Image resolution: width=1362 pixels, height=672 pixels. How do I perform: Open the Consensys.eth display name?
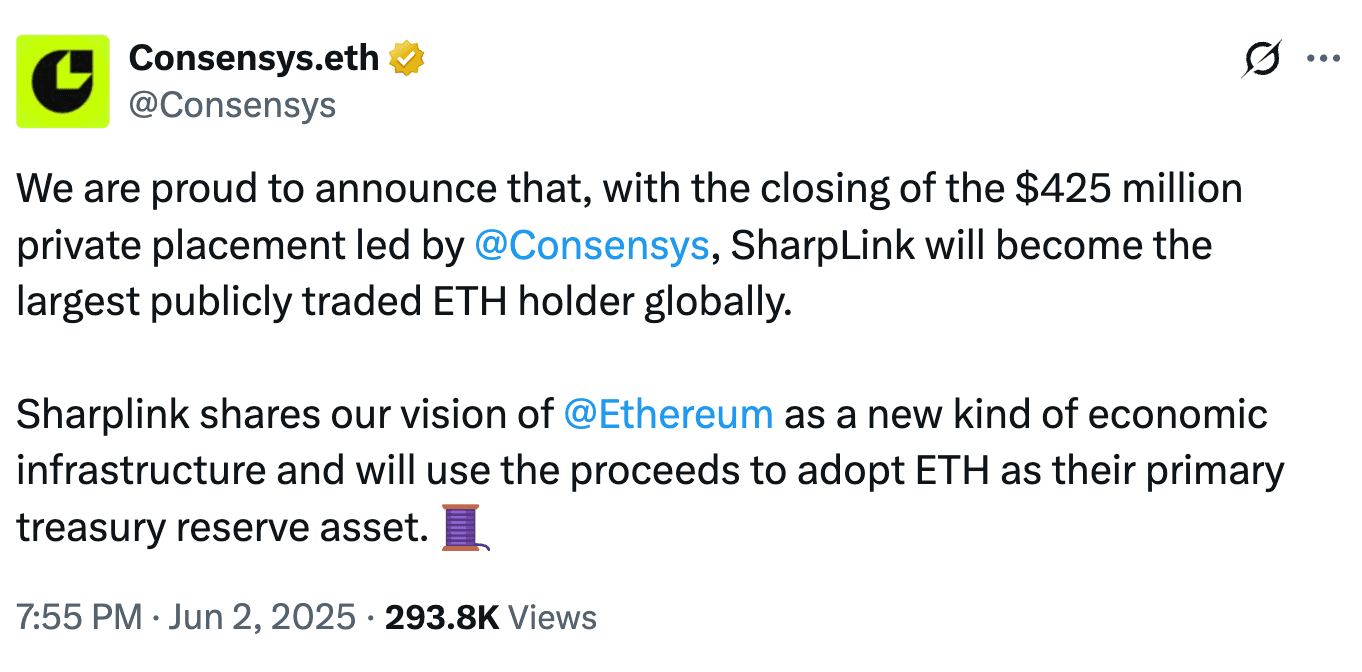click(254, 59)
